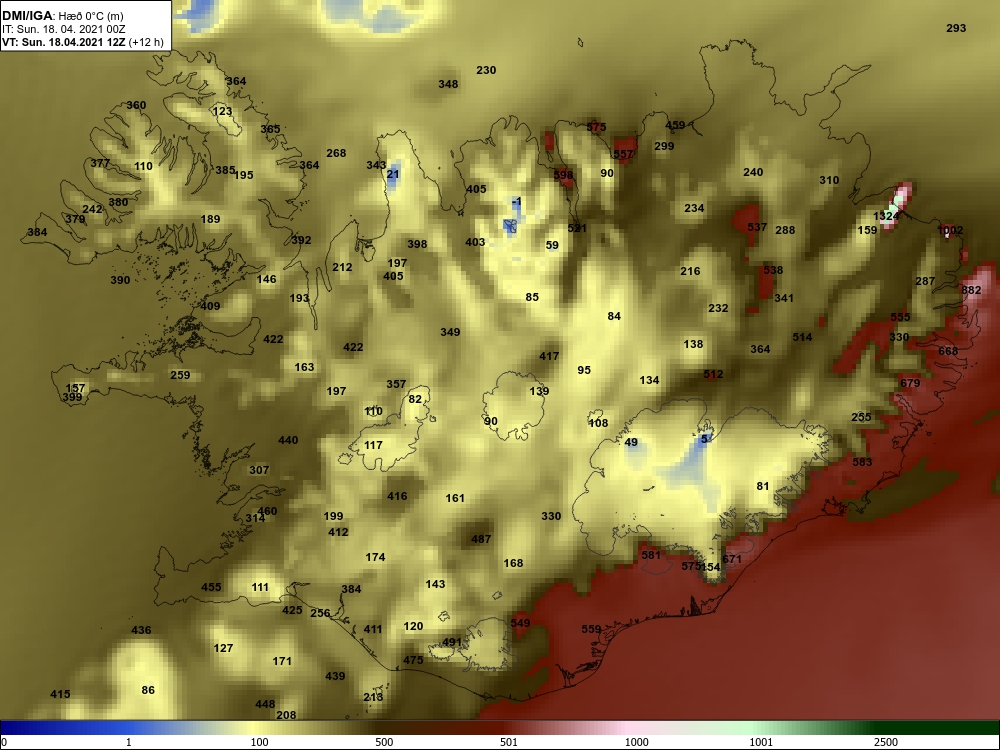The image size is (1000, 750).
Task: Select the 537 reading
Action: (757, 228)
